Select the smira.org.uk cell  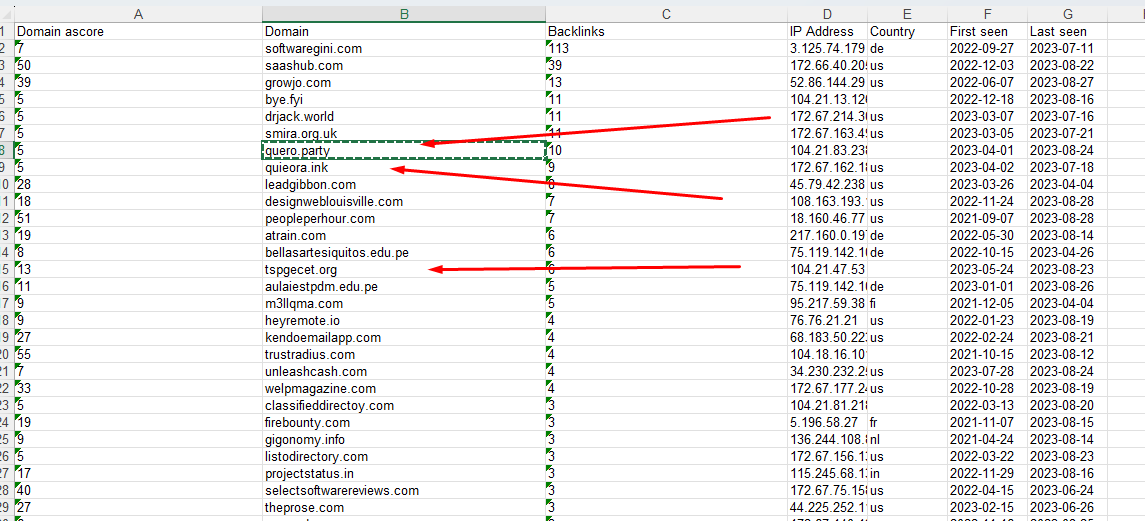pyautogui.click(x=404, y=134)
